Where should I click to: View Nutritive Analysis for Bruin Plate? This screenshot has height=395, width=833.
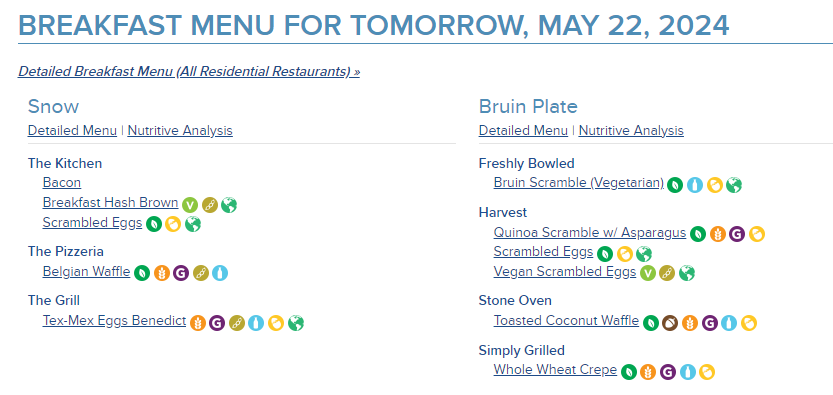tap(631, 130)
